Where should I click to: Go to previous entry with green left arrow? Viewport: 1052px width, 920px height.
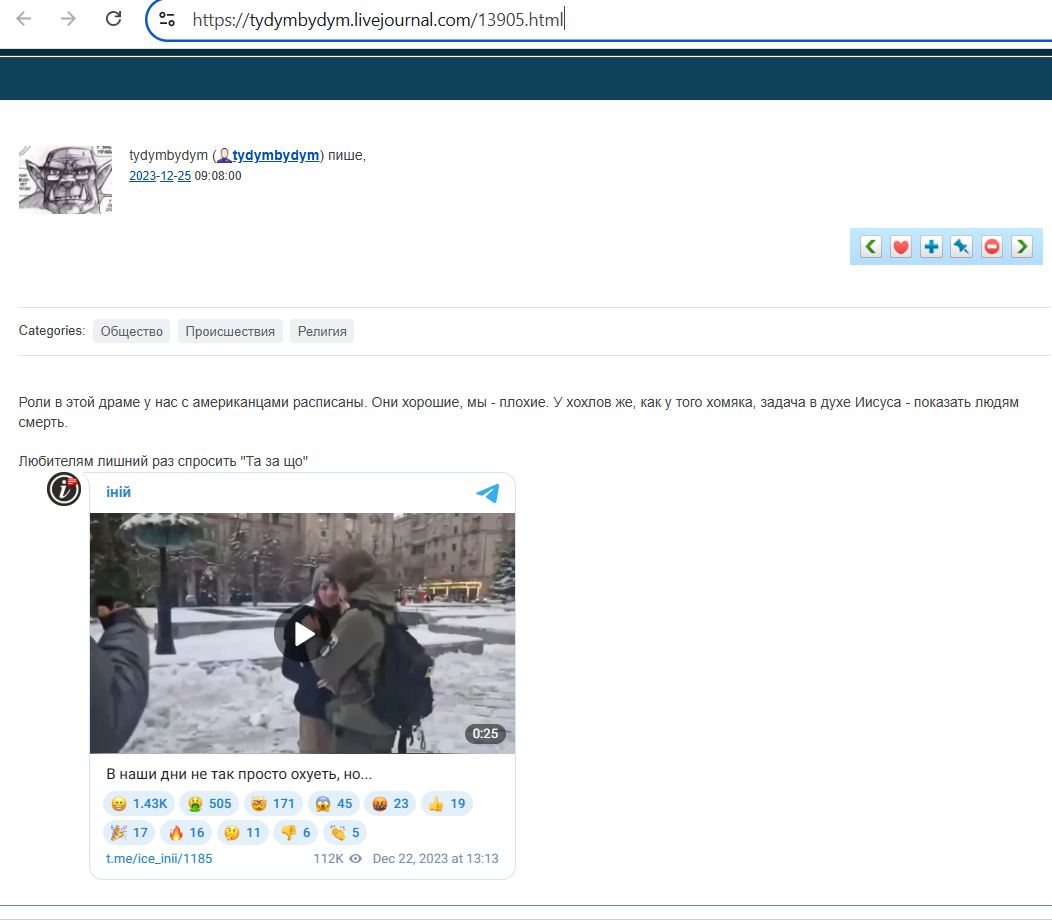click(x=871, y=247)
